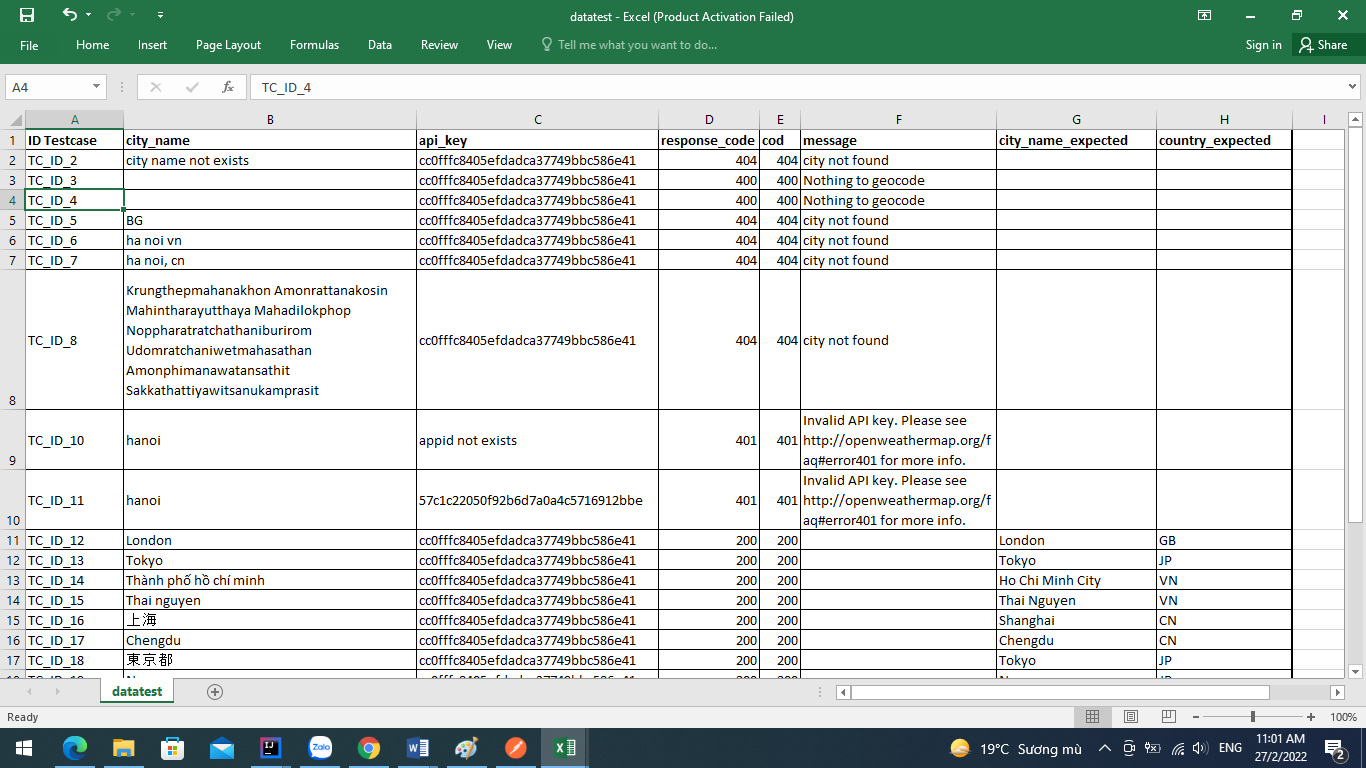Zoom out with the minus button
This screenshot has height=768, width=1366.
coord(1195,717)
